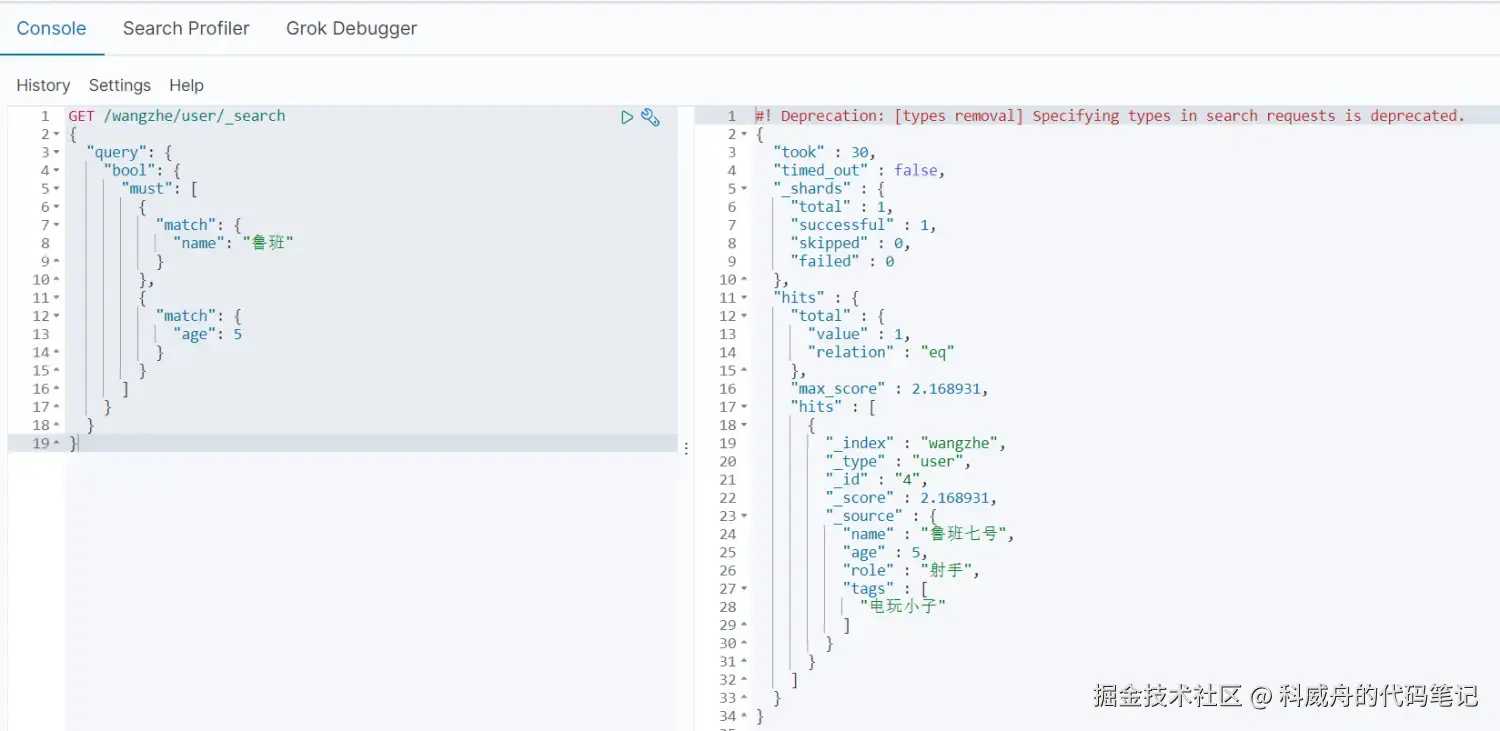Fold the object starting at request line 11
Image resolution: width=1500 pixels, height=731 pixels.
click(x=56, y=299)
